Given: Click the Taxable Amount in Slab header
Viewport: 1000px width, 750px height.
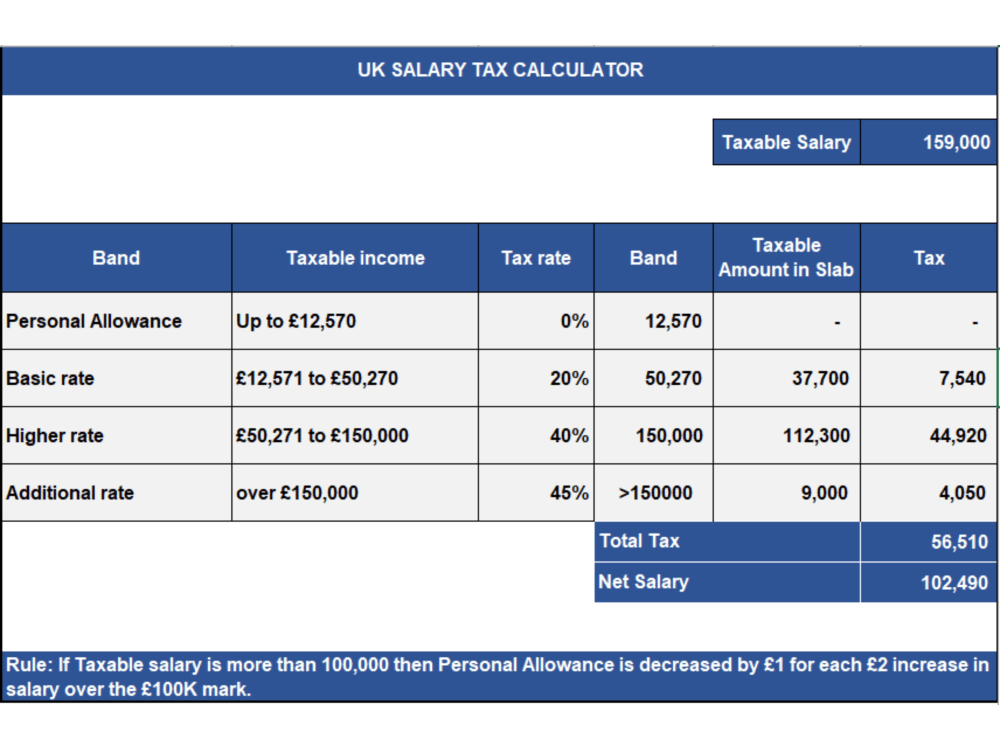Looking at the screenshot, I should 786,257.
